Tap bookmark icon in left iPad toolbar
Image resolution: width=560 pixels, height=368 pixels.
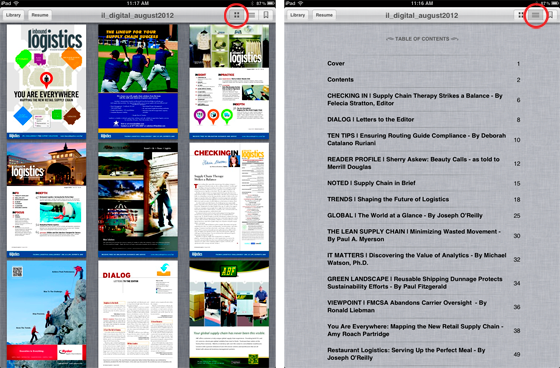pos(266,15)
